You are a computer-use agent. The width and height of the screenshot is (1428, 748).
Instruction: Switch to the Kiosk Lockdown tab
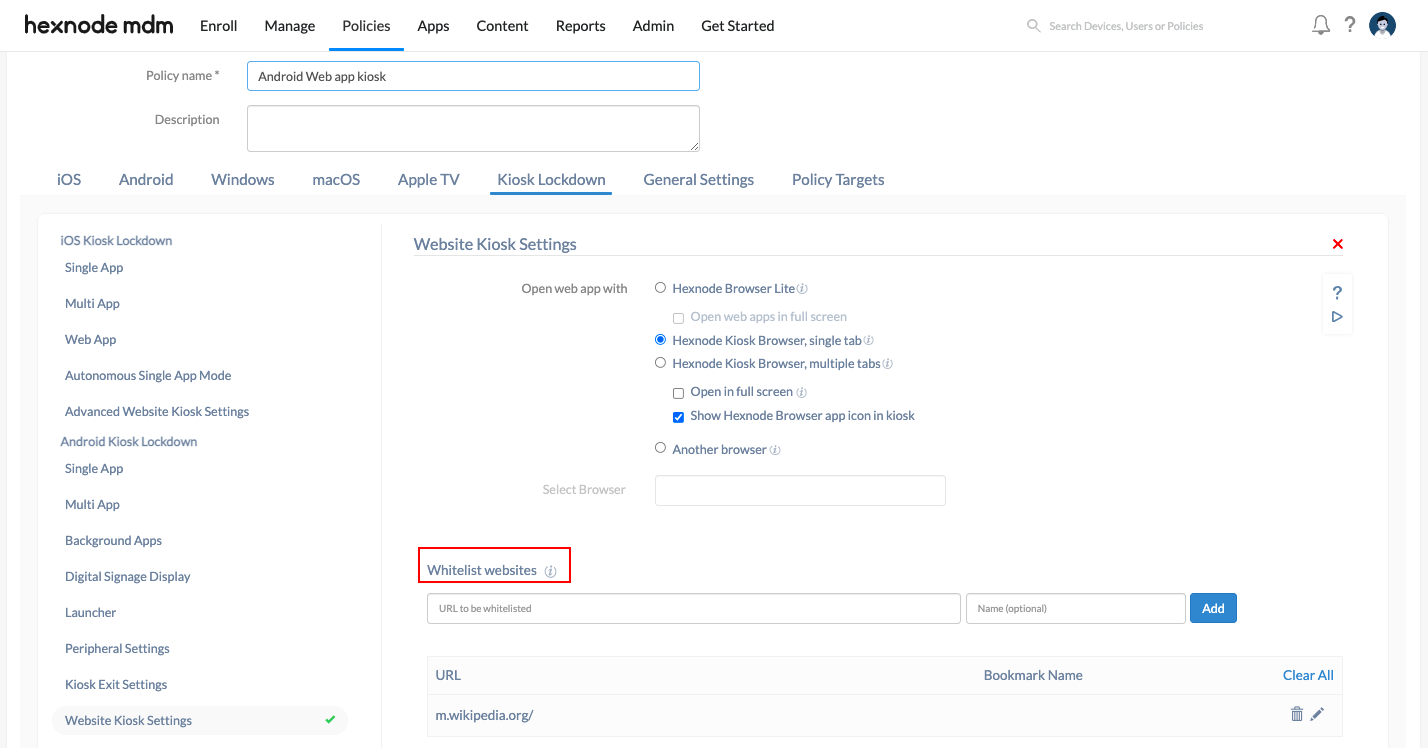coord(551,180)
